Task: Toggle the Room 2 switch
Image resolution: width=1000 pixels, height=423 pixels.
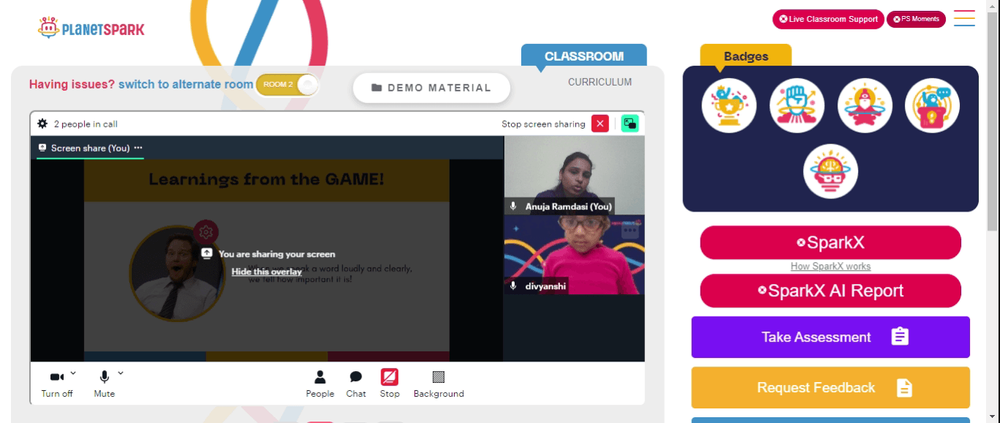Action: (287, 85)
